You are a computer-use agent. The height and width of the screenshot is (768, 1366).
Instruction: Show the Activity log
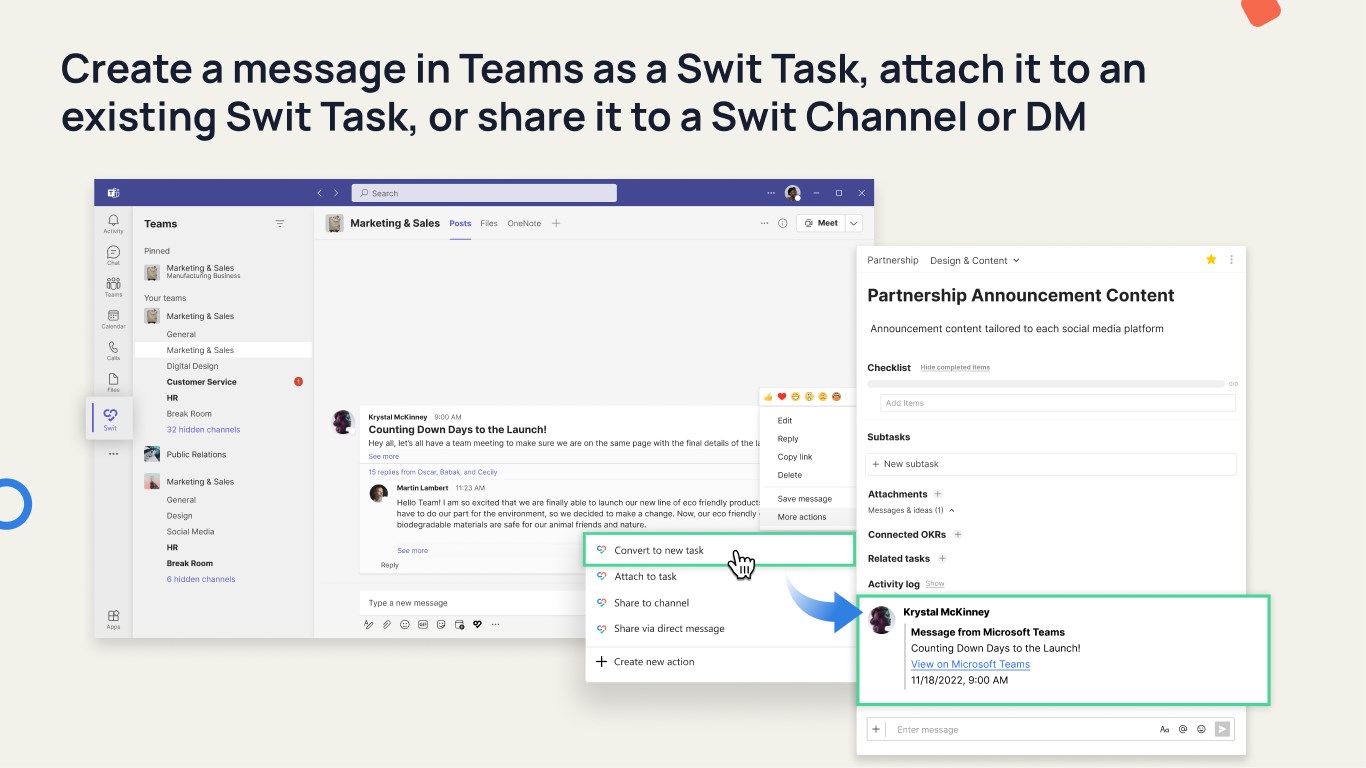pos(934,584)
